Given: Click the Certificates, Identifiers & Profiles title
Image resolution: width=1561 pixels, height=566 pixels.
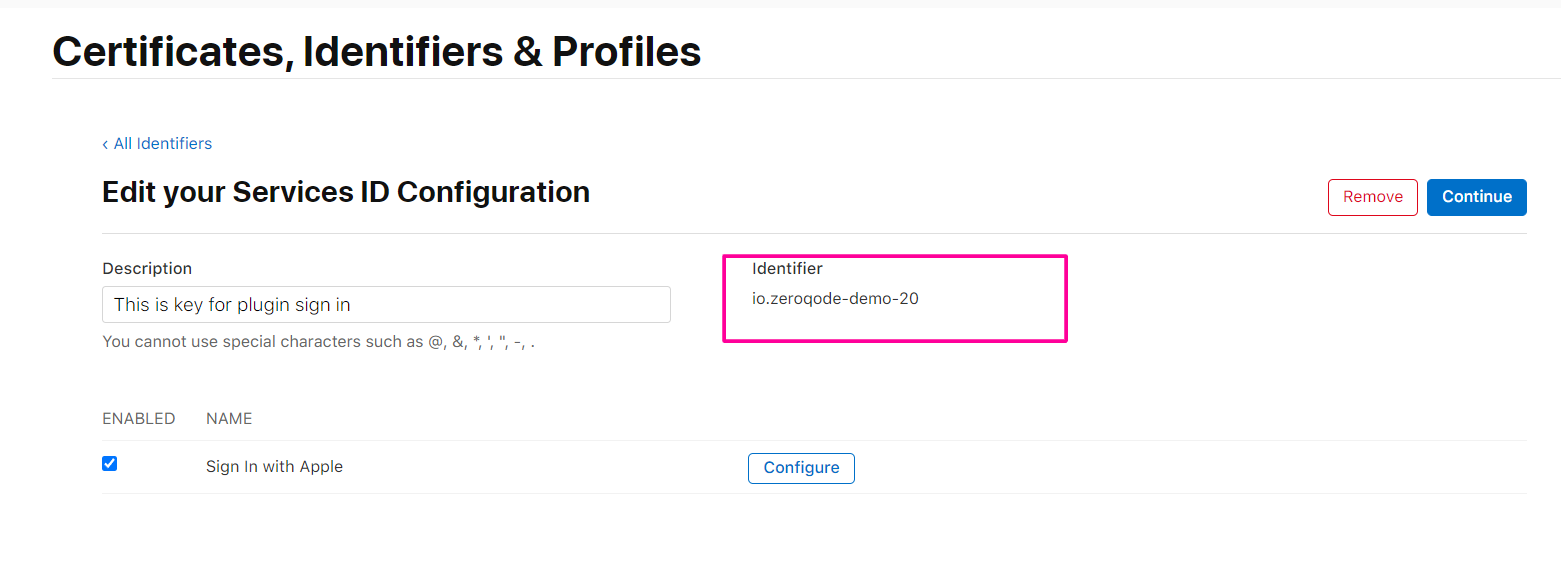Looking at the screenshot, I should [376, 51].
